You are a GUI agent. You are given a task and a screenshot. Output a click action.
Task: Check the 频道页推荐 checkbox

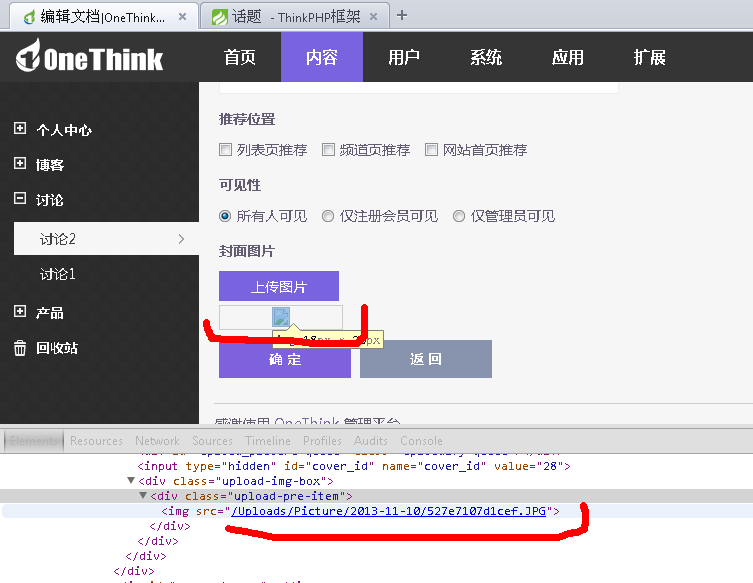328,150
